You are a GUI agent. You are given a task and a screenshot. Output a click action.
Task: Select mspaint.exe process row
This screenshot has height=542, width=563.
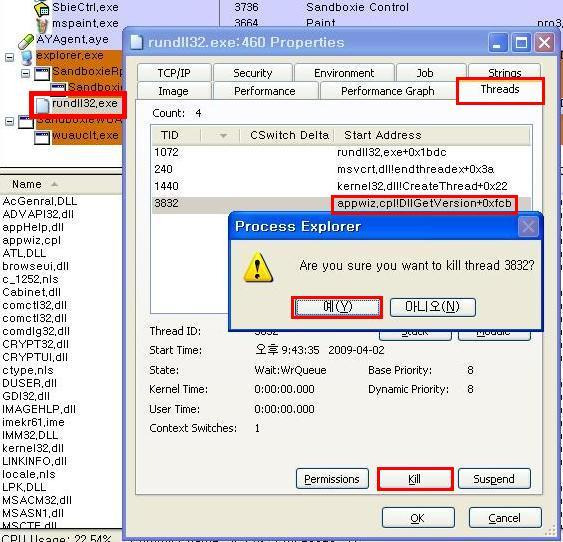[x=85, y=24]
